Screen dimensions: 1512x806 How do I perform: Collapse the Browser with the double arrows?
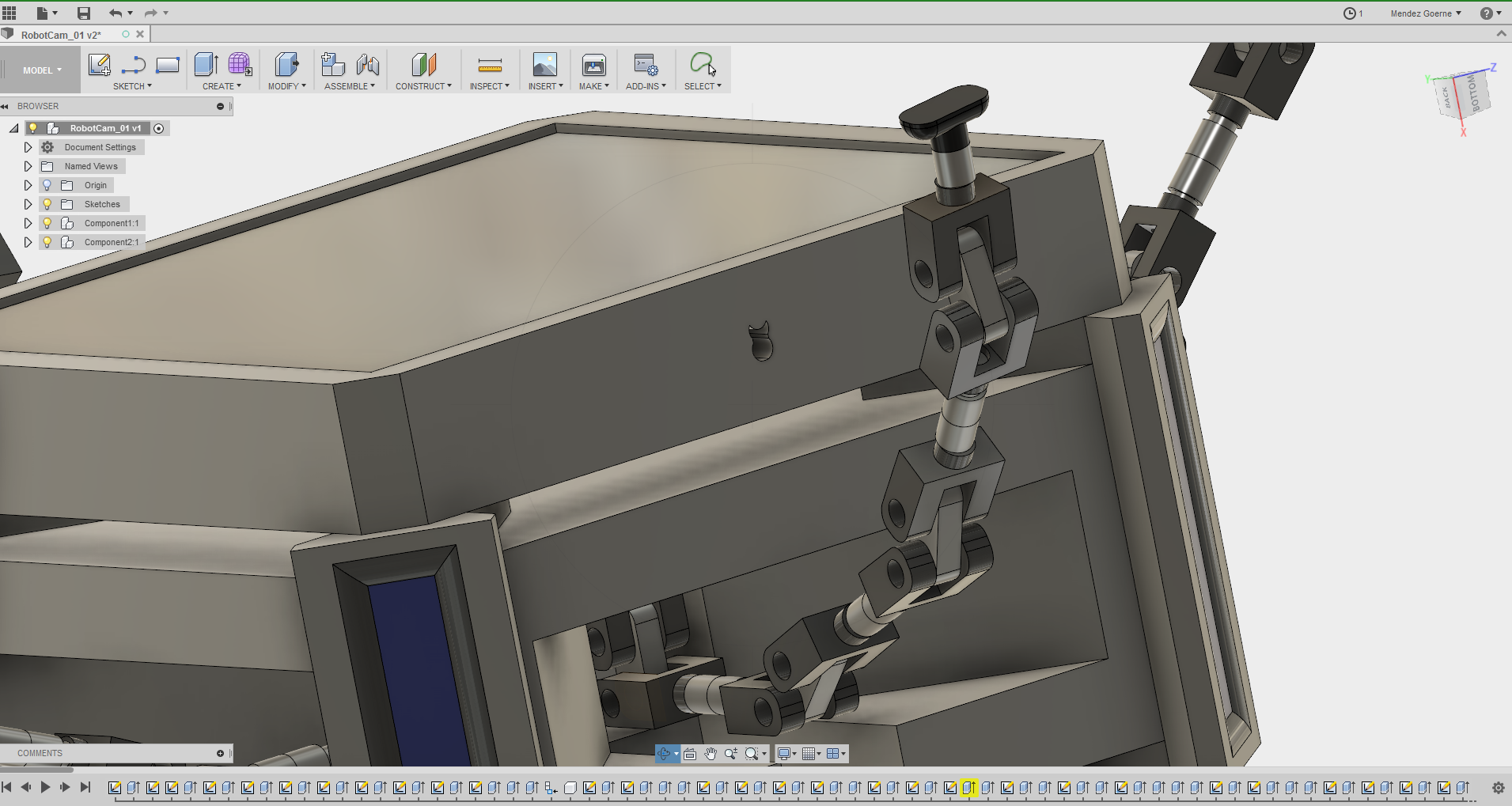(x=5, y=106)
